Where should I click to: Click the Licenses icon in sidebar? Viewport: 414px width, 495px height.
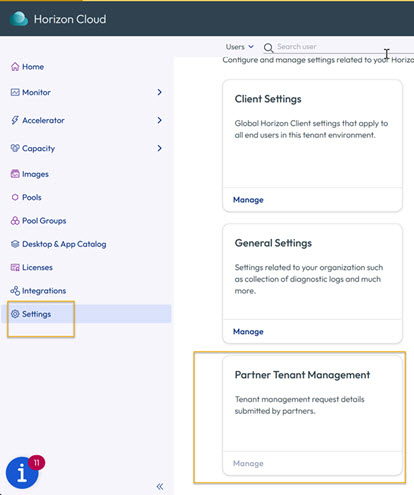point(15,267)
